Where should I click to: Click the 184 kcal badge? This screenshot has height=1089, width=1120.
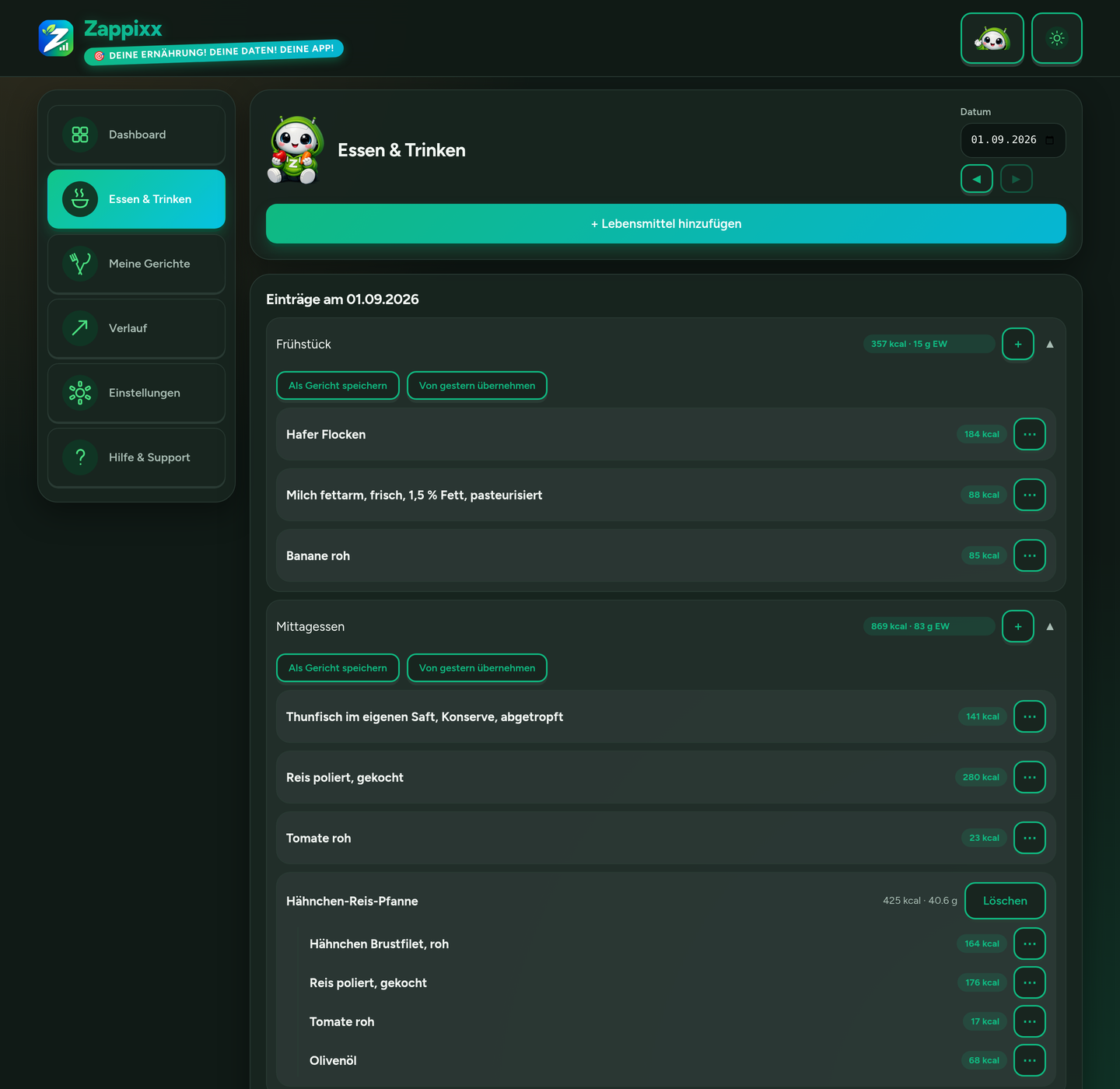[982, 434]
